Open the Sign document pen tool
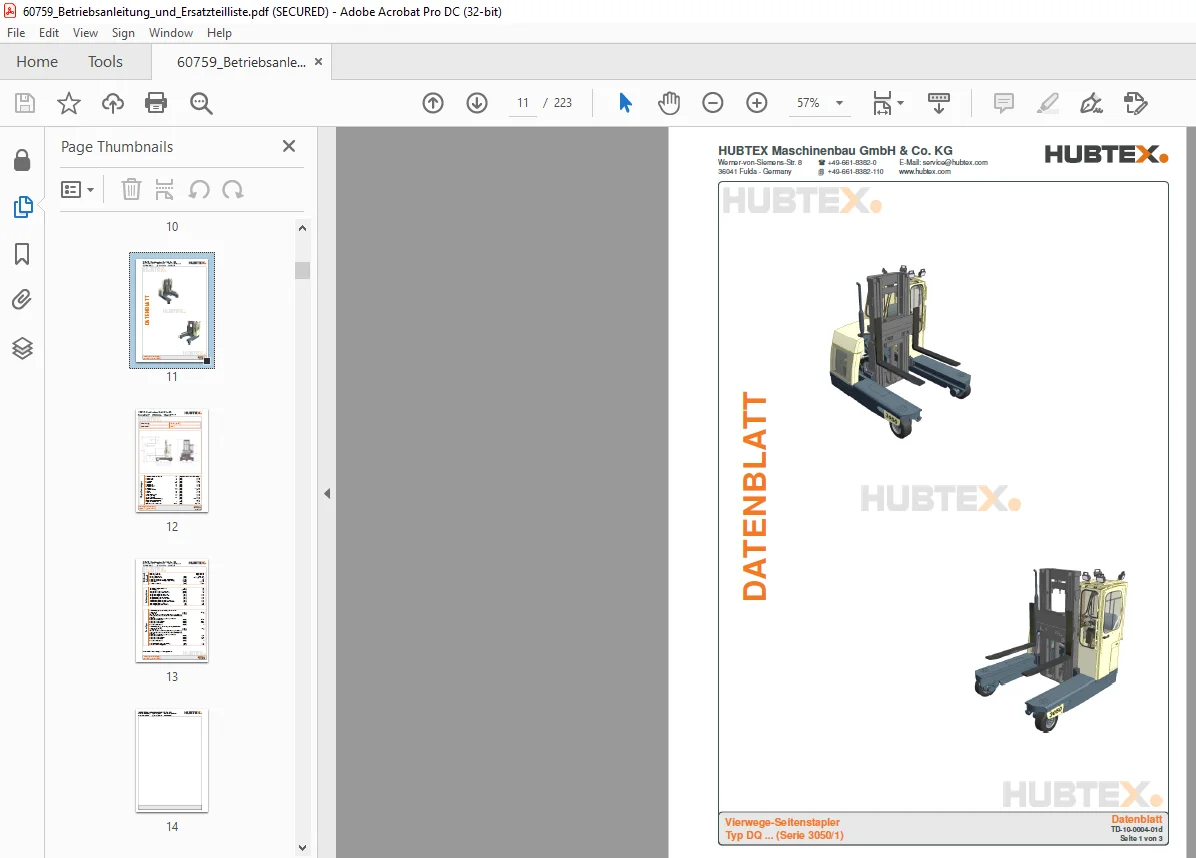Viewport: 1196px width, 858px height. (1092, 103)
